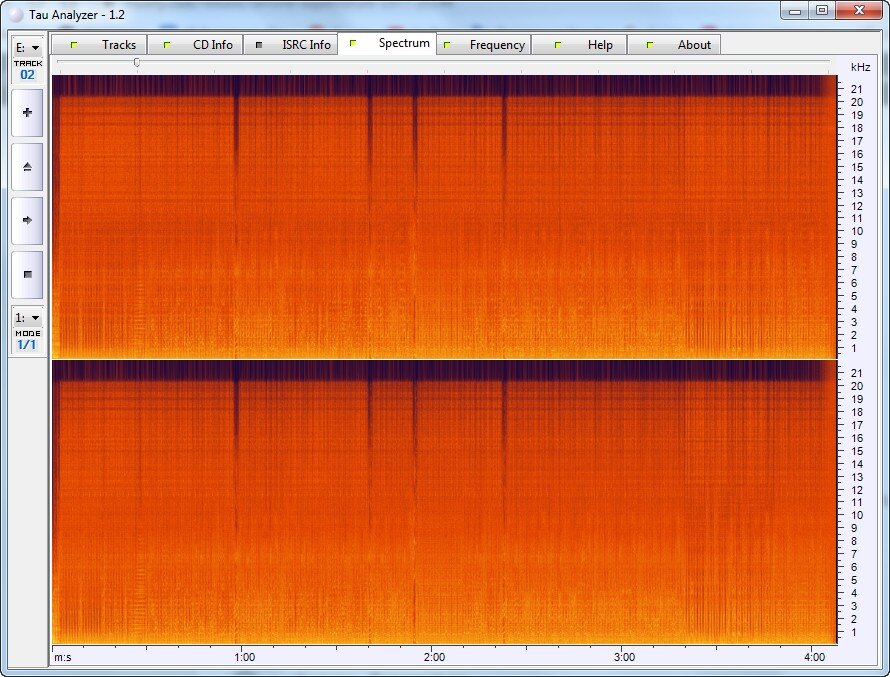The height and width of the screenshot is (677, 890).
Task: Click the 2:00 time axis label
Action: tap(434, 657)
